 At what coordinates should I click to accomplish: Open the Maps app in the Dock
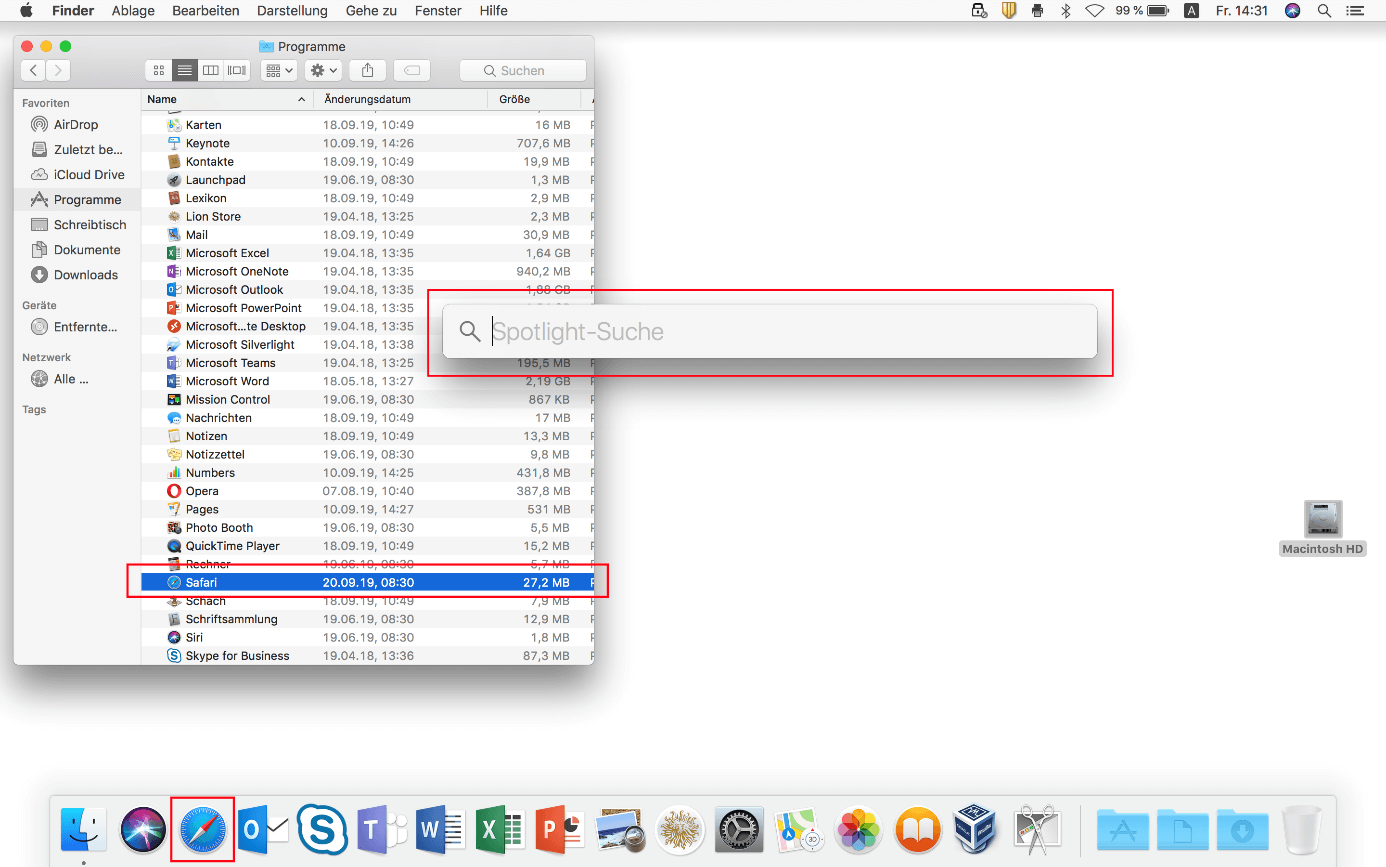tap(799, 829)
